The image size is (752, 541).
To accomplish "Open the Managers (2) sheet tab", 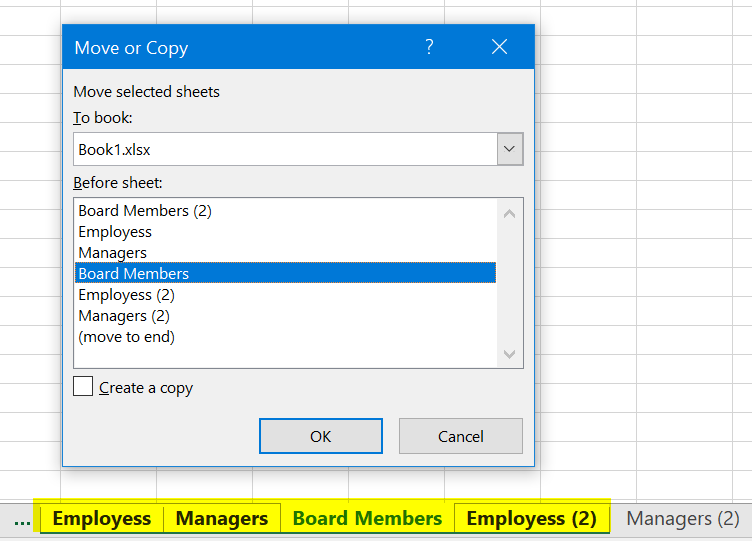I will click(682, 518).
